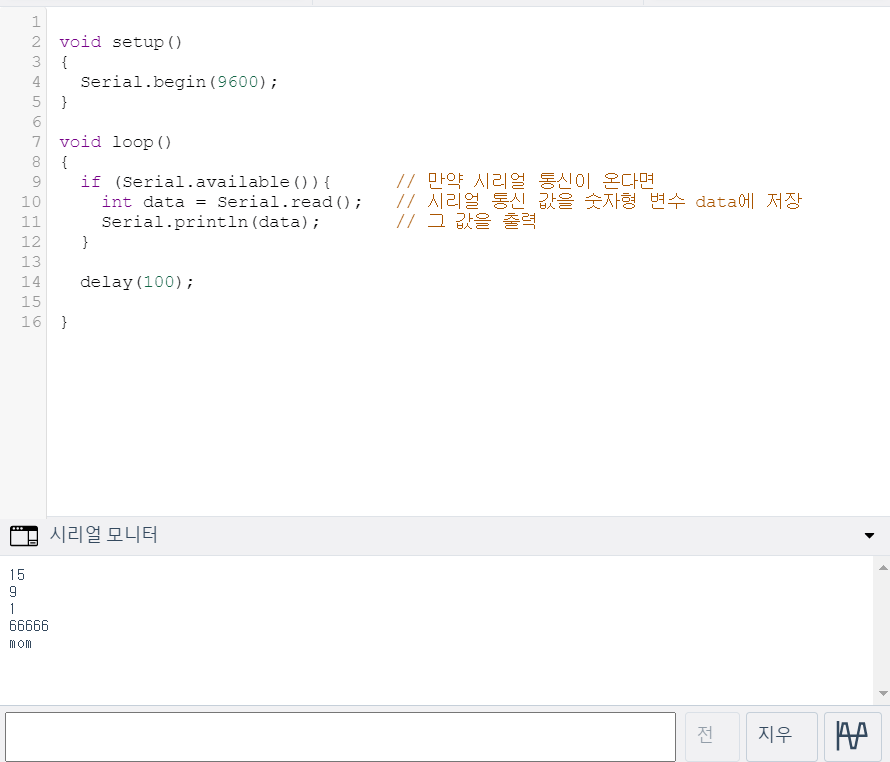The image size is (890, 762).
Task: Click the 전 send button
Action: pyautogui.click(x=712, y=736)
